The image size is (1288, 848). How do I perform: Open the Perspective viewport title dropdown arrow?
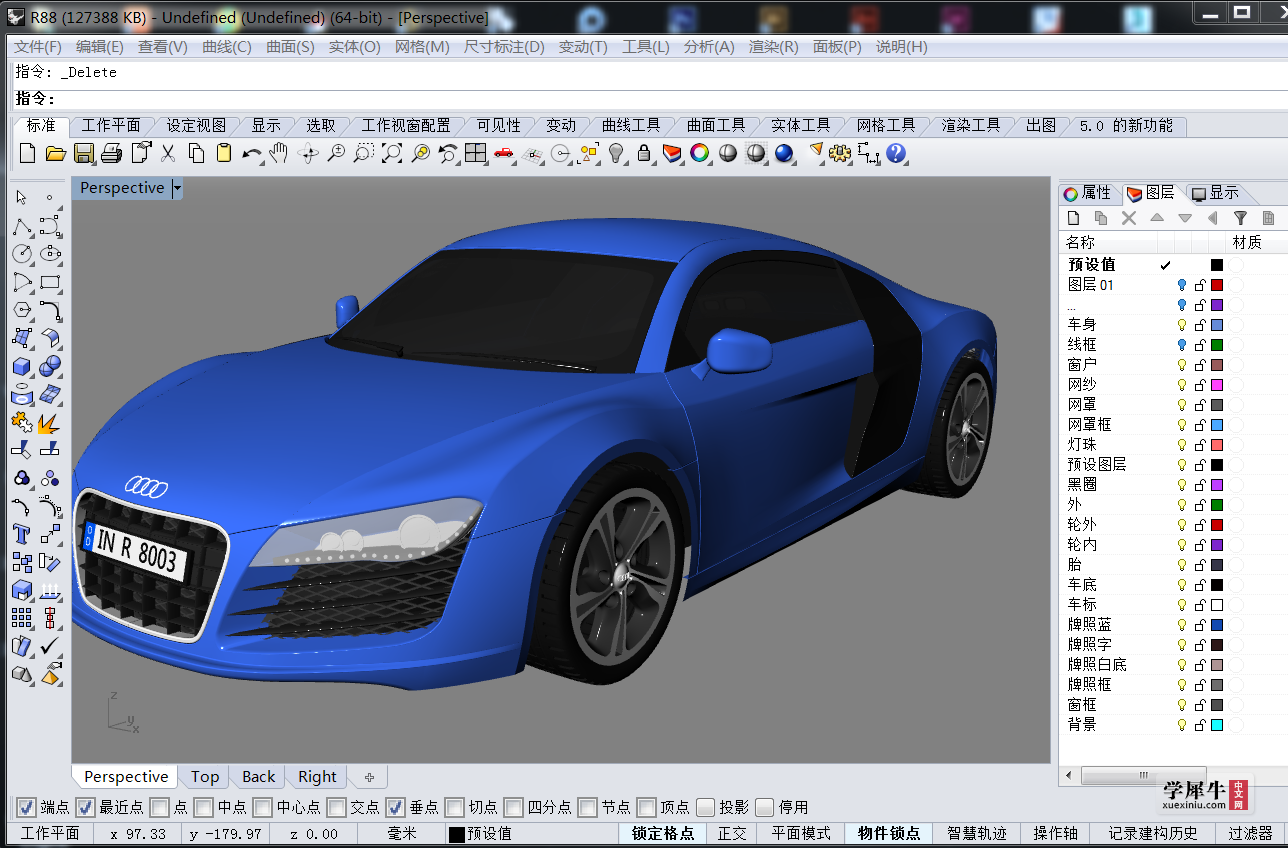click(177, 188)
